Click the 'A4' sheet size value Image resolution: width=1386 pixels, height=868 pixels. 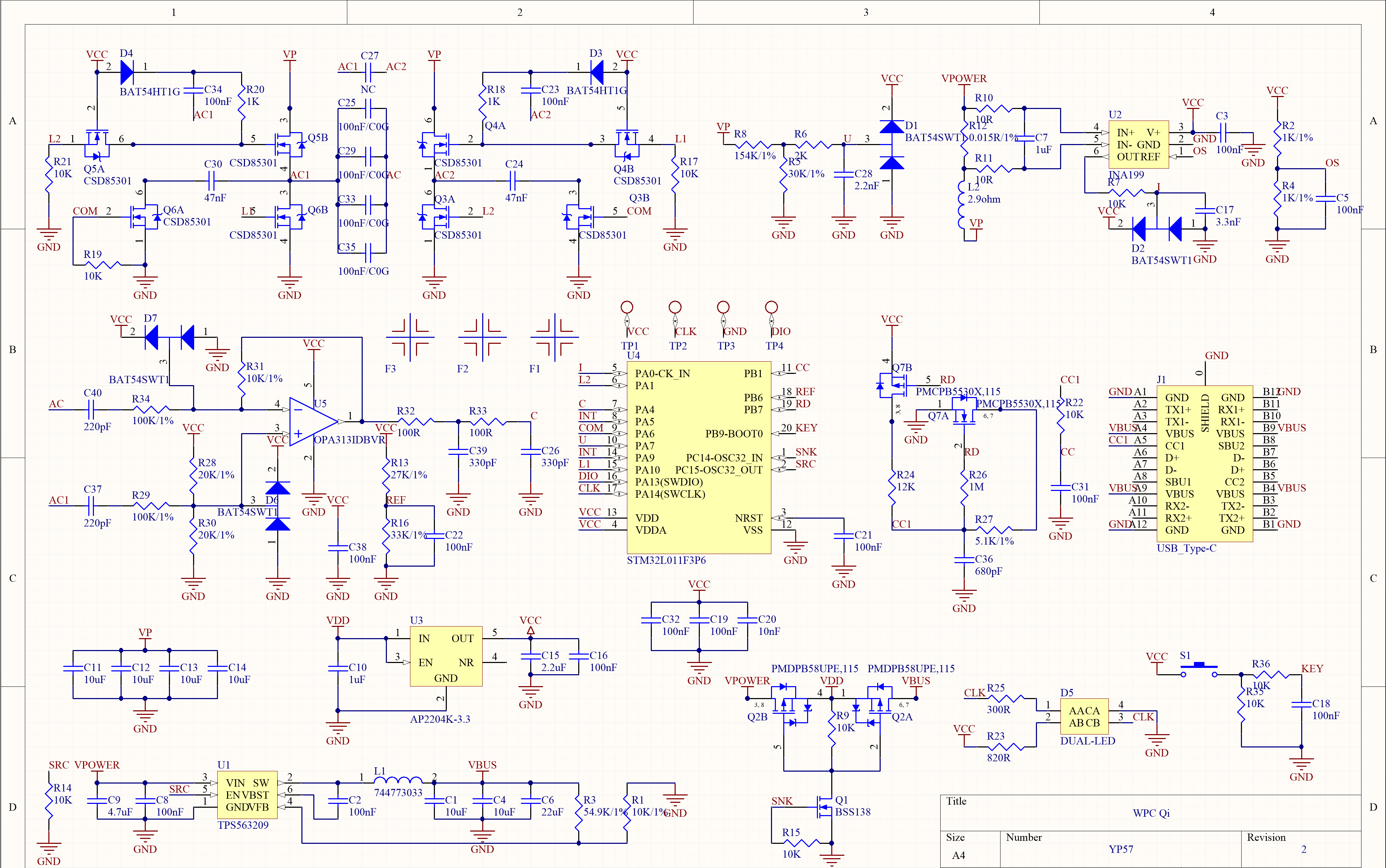(x=959, y=855)
